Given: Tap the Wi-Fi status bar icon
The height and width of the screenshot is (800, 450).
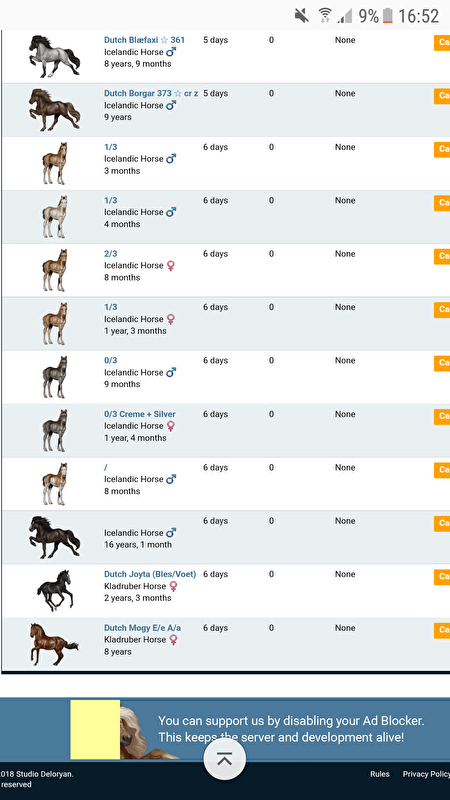Looking at the screenshot, I should pos(324,16).
